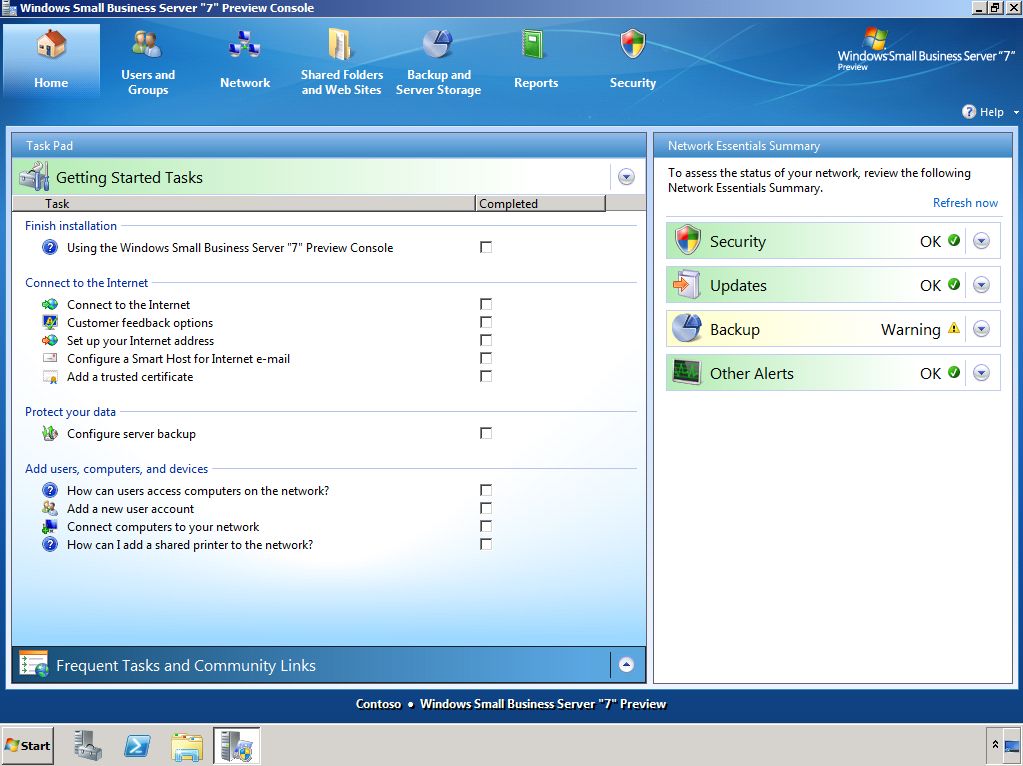Open the Reports section icon

point(536,45)
